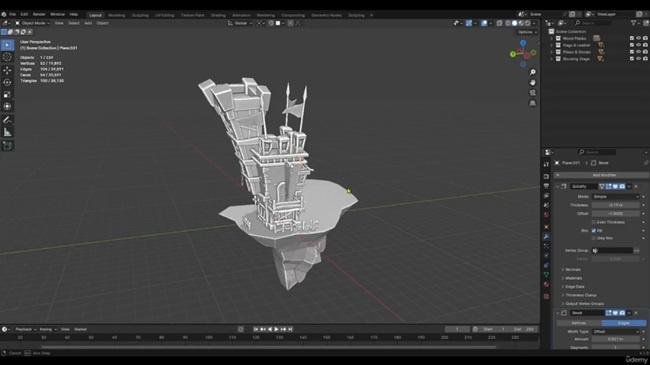The image size is (650, 365).
Task: Adjust the Solidify Thickness slider
Action: click(616, 205)
